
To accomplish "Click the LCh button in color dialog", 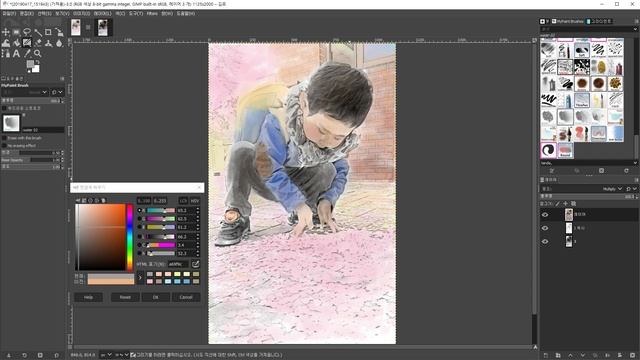I will (183, 200).
